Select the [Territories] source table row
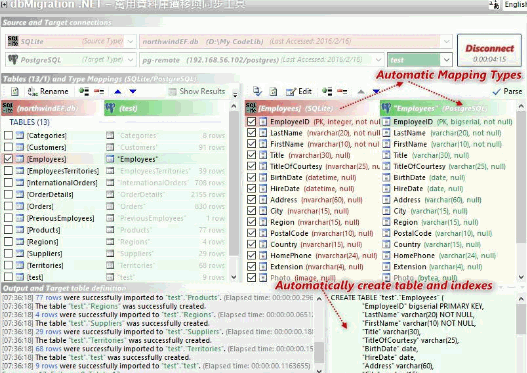Image resolution: width=527 pixels, height=373 pixels. [x=52, y=265]
